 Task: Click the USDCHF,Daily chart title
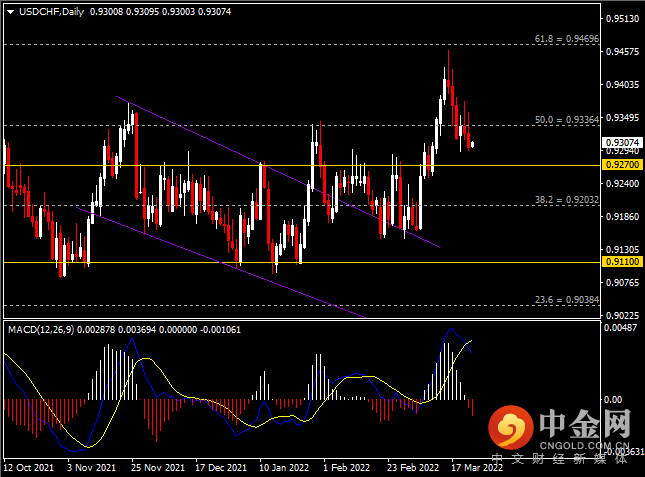[51, 12]
